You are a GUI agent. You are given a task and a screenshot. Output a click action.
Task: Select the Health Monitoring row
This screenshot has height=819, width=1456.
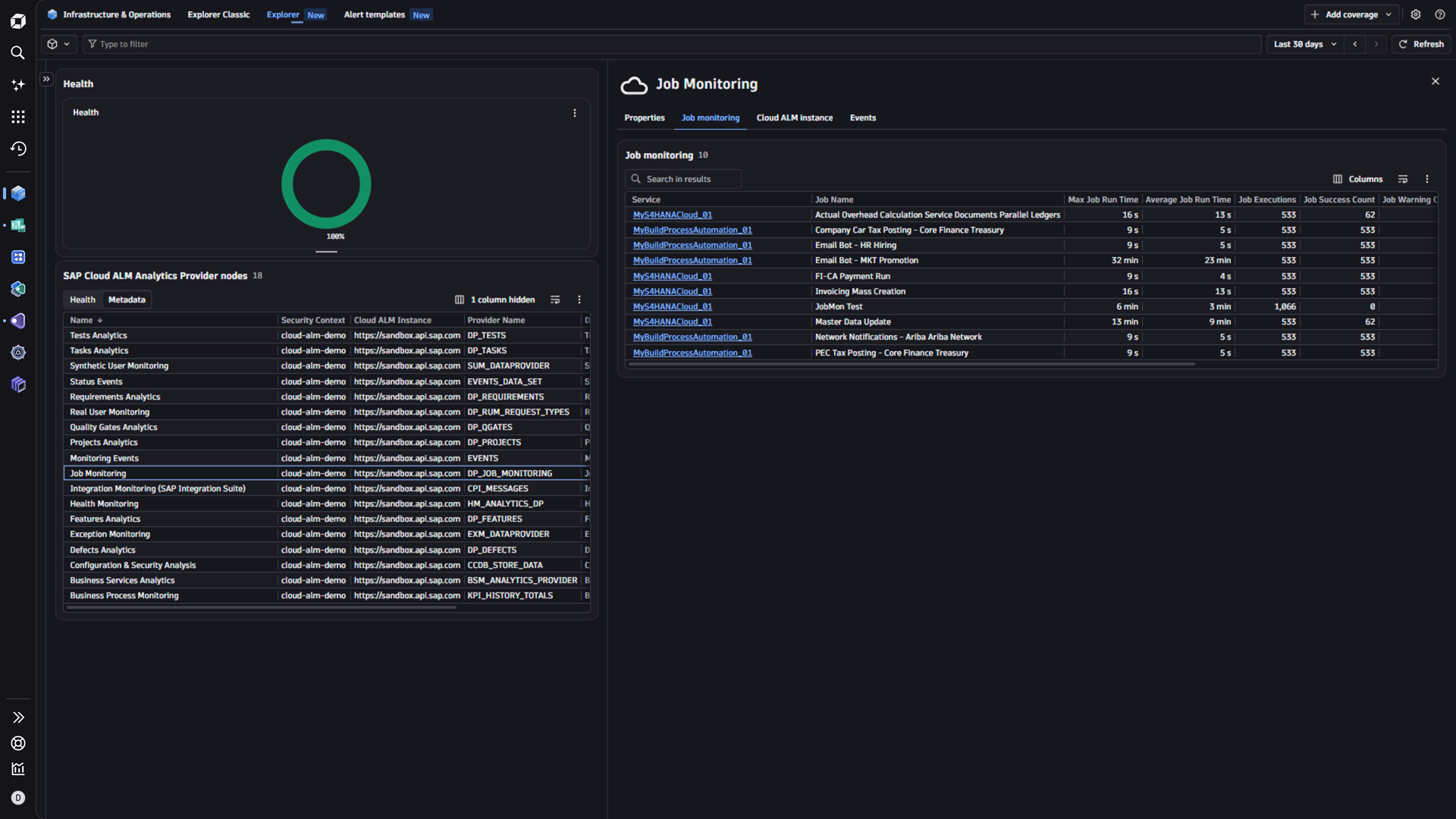pos(326,504)
